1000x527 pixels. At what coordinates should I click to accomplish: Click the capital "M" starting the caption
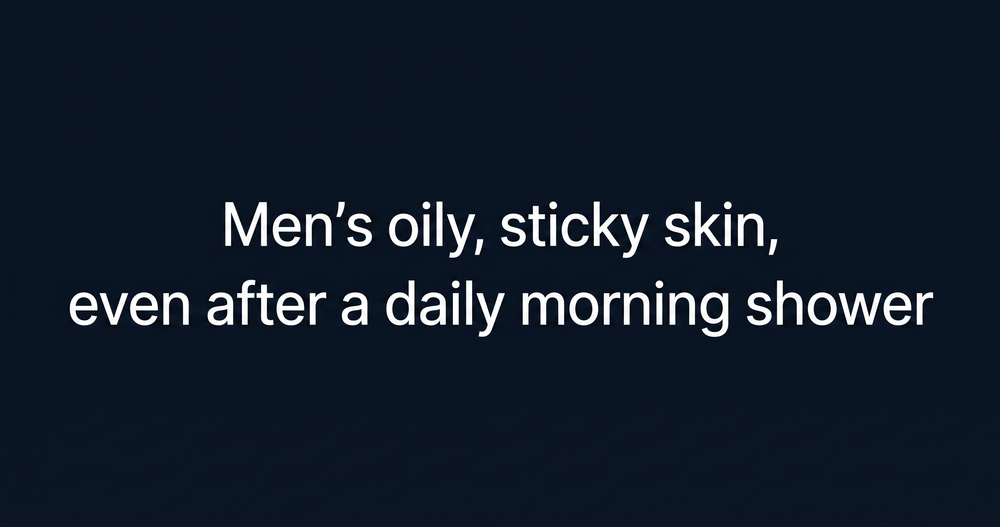pyautogui.click(x=243, y=226)
